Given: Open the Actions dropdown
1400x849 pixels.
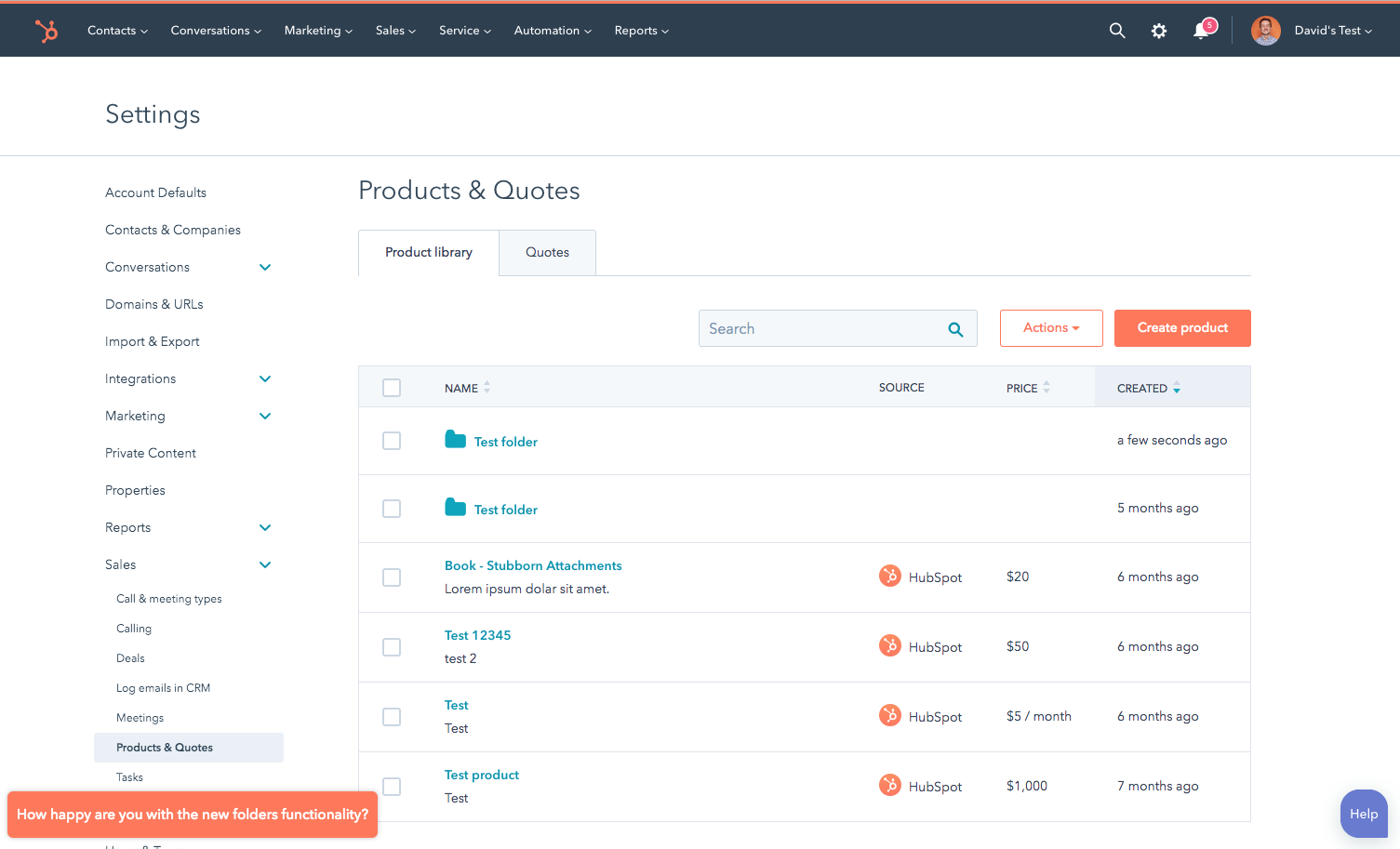Looking at the screenshot, I should (x=1051, y=328).
